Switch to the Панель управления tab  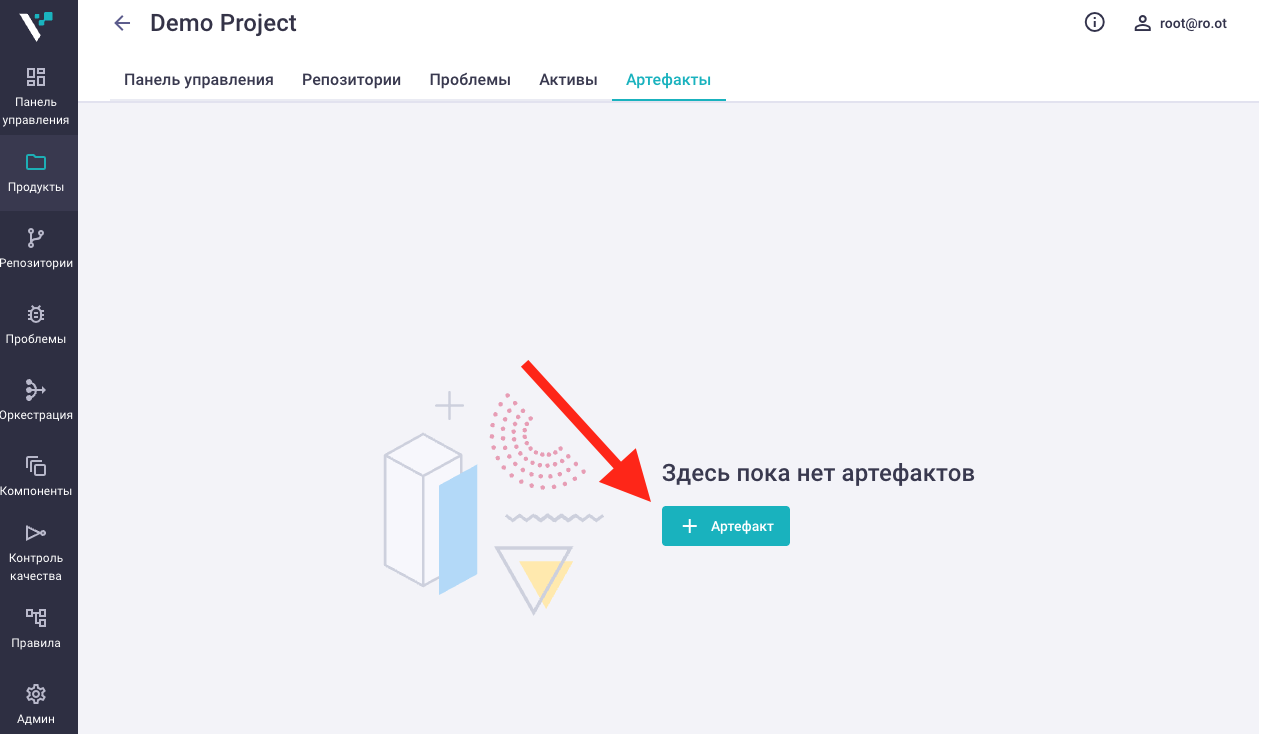tap(199, 80)
